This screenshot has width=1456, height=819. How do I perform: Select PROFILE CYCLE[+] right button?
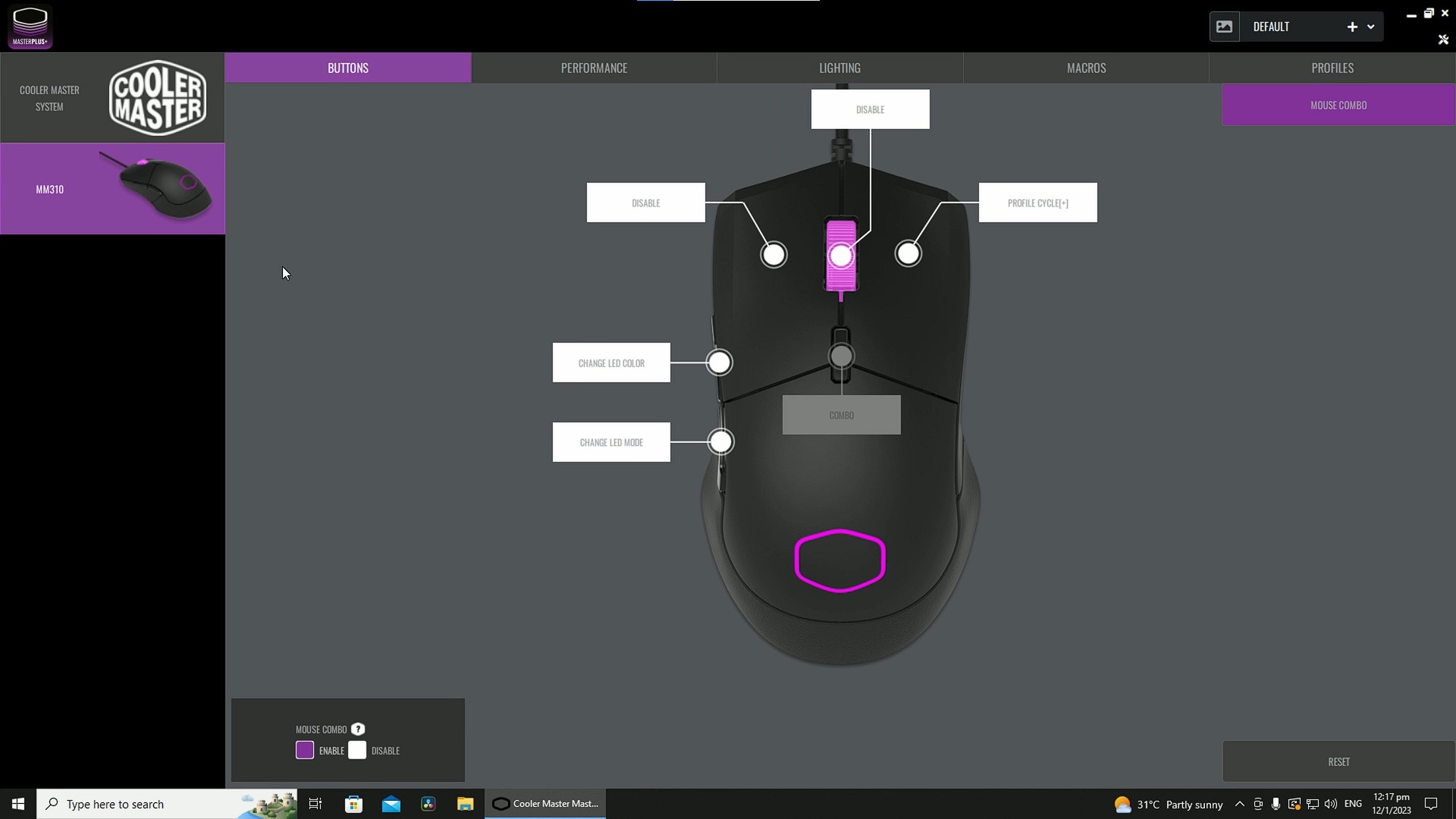1037,202
